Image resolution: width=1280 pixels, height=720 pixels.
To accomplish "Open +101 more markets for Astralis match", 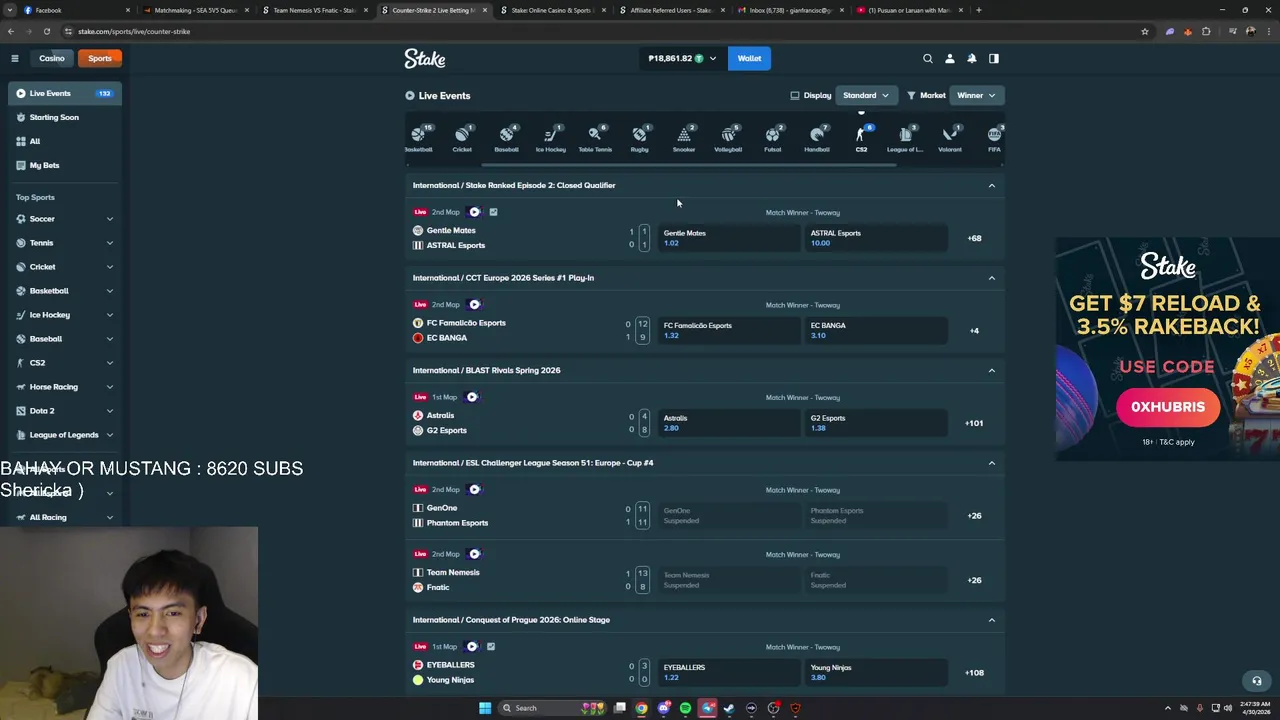I will pos(974,423).
